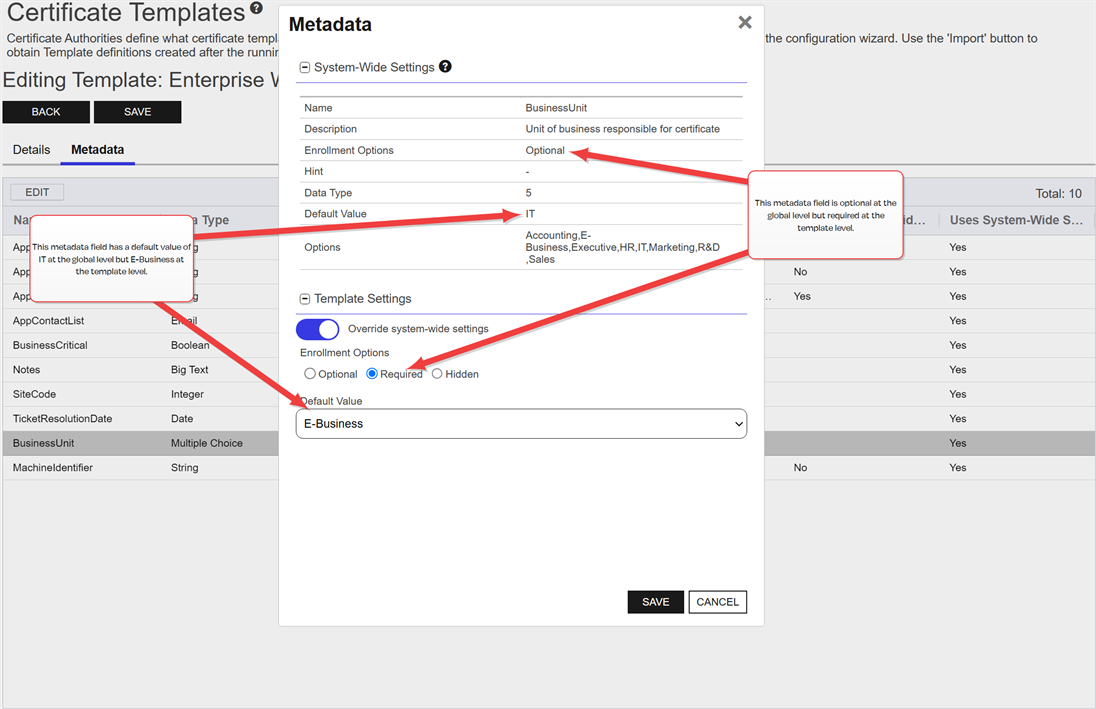Screen dimensions: 1096x709
Task: Switch to the Details tab
Action: [x=31, y=150]
